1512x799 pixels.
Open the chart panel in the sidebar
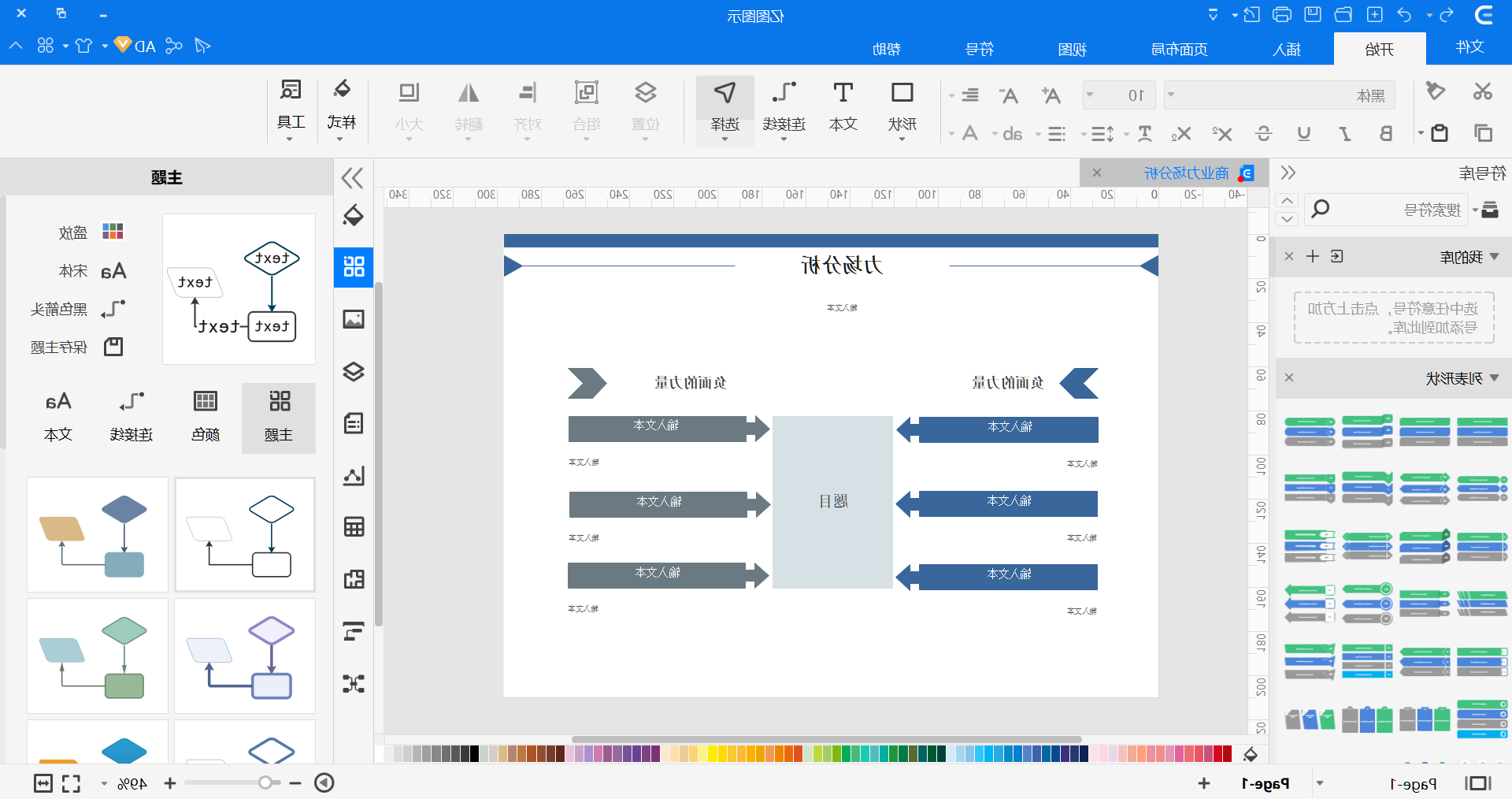pyautogui.click(x=354, y=475)
